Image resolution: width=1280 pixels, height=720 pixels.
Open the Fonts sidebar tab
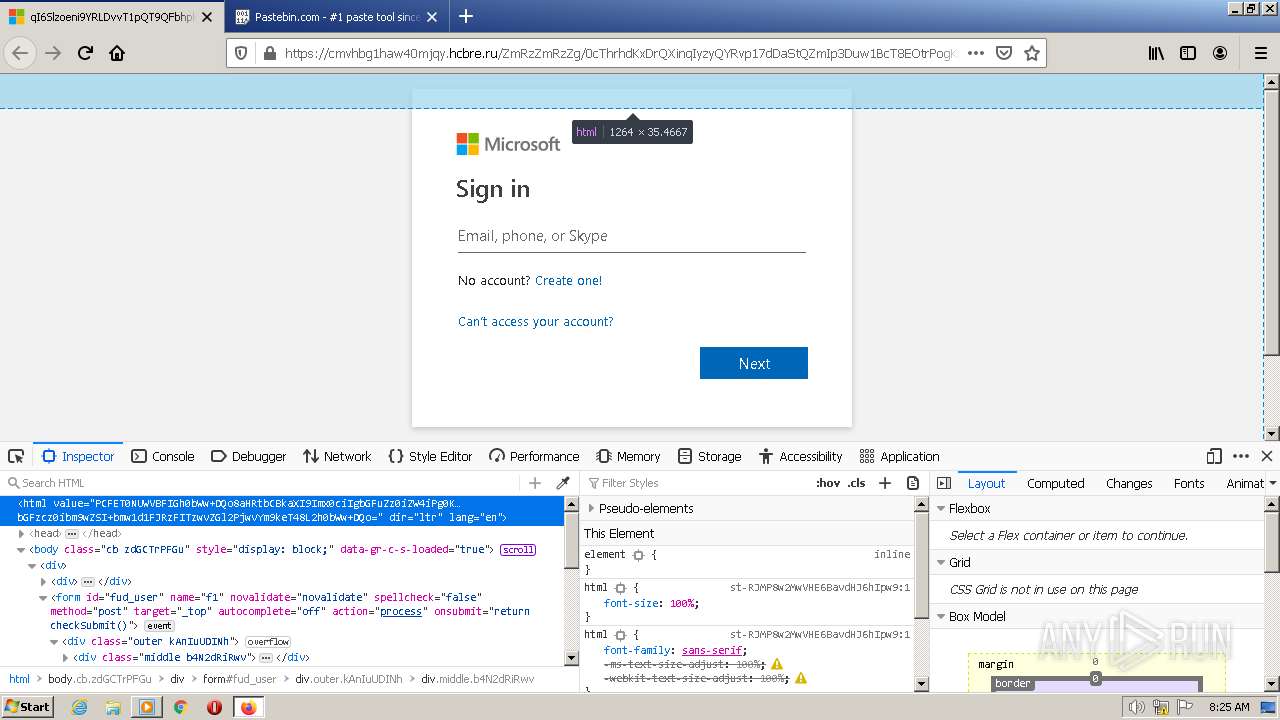1189,483
